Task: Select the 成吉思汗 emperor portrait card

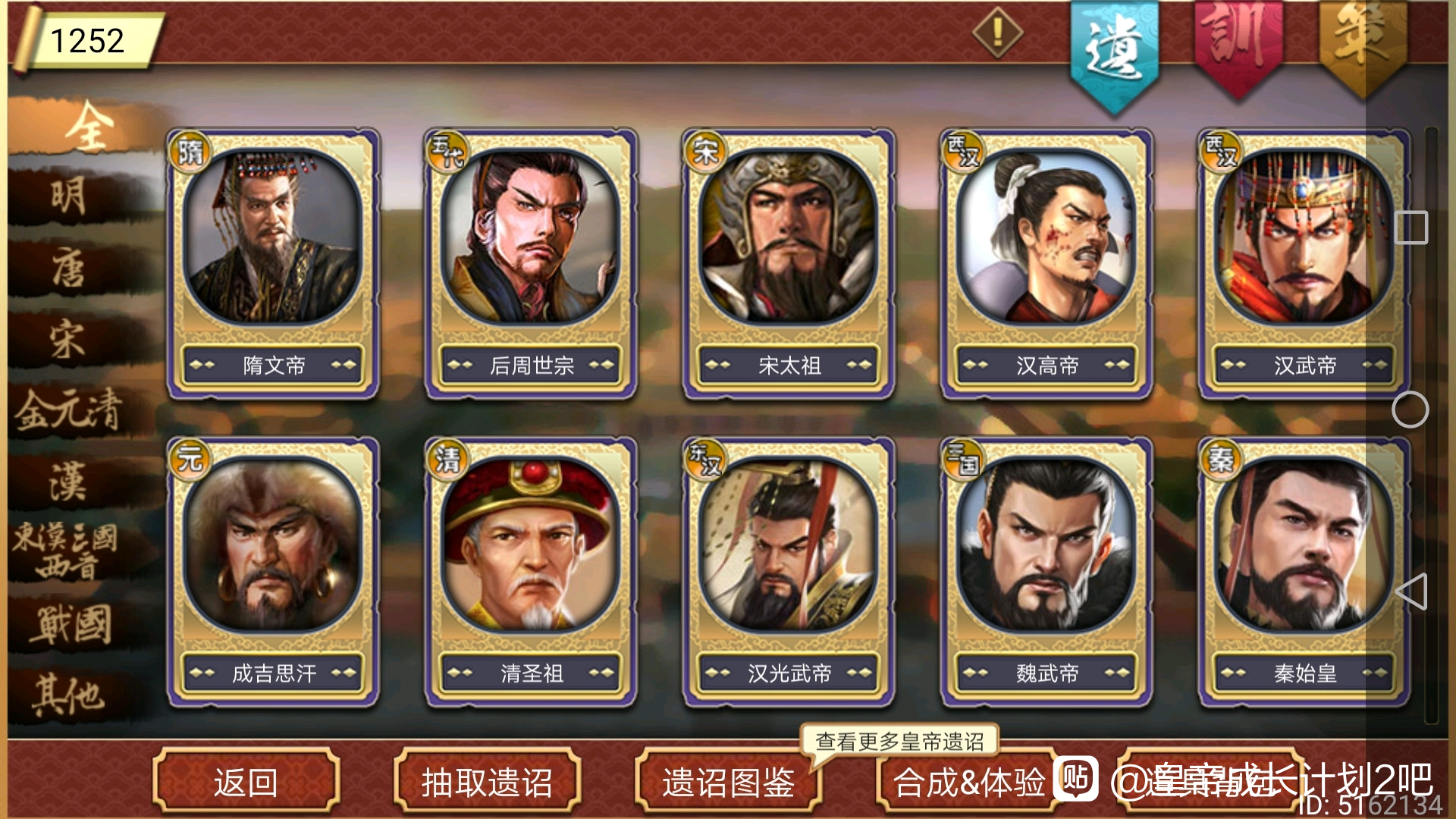Action: coord(273,573)
